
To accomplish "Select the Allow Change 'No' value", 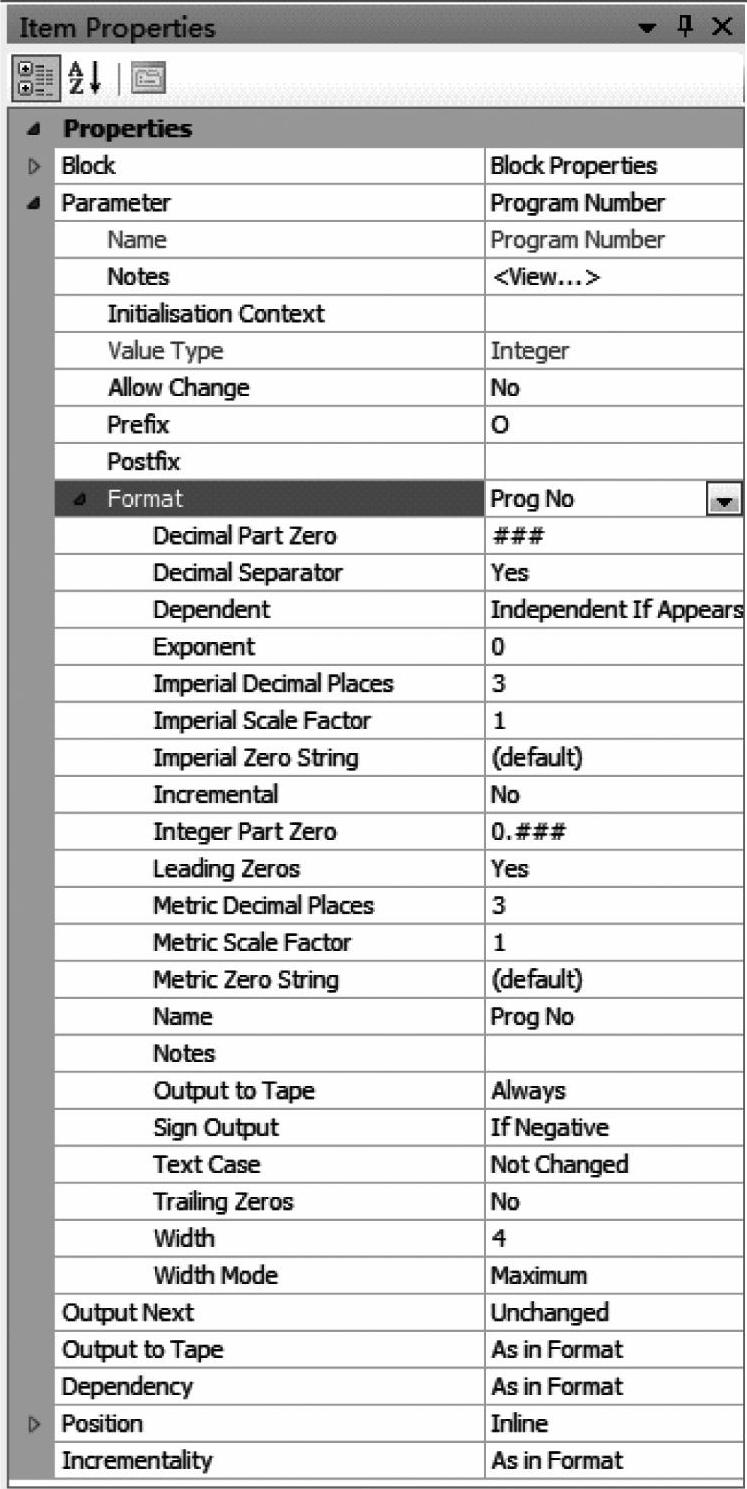I will coord(506,388).
